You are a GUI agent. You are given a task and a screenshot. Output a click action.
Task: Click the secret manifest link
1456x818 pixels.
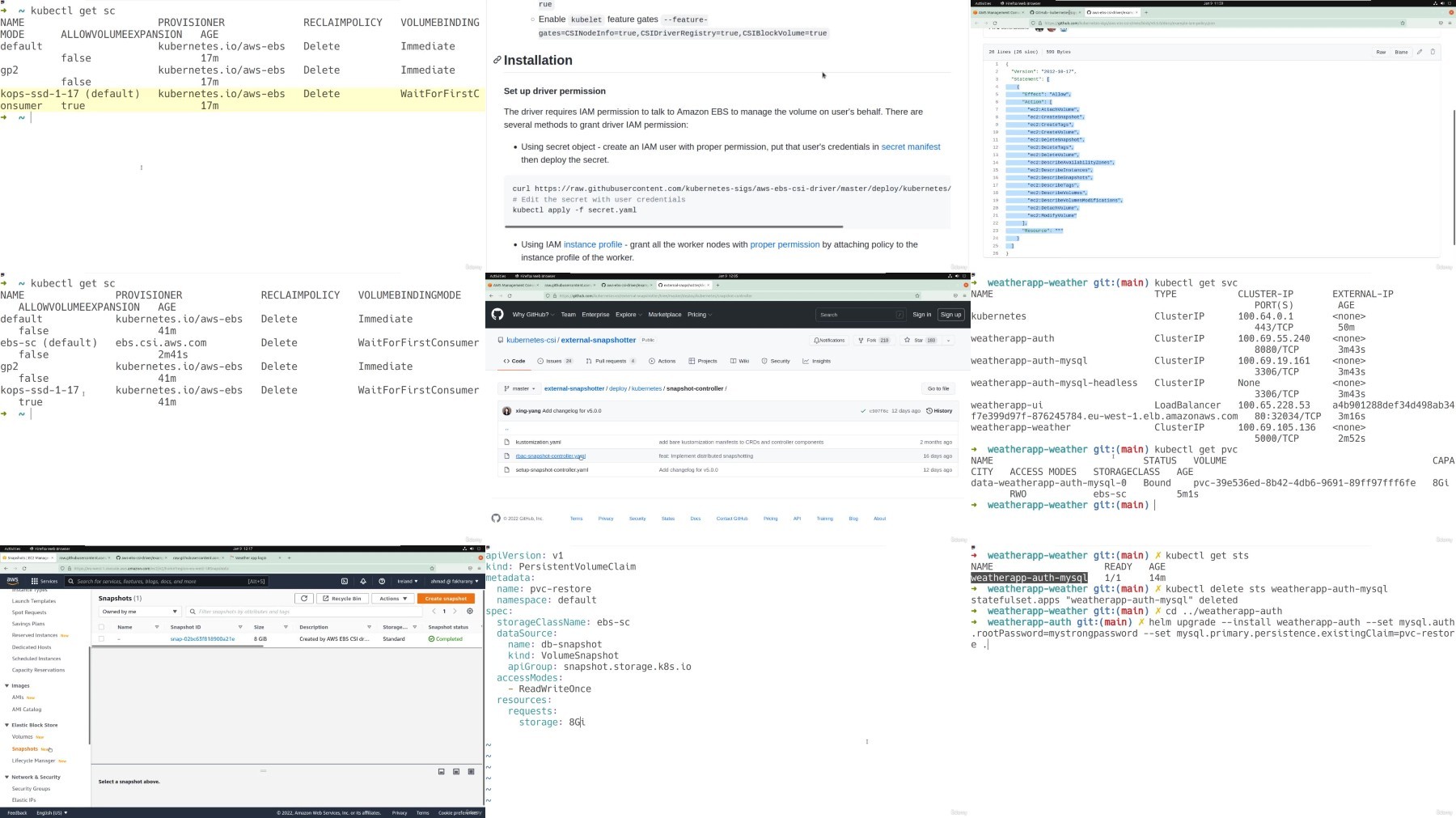click(x=911, y=146)
